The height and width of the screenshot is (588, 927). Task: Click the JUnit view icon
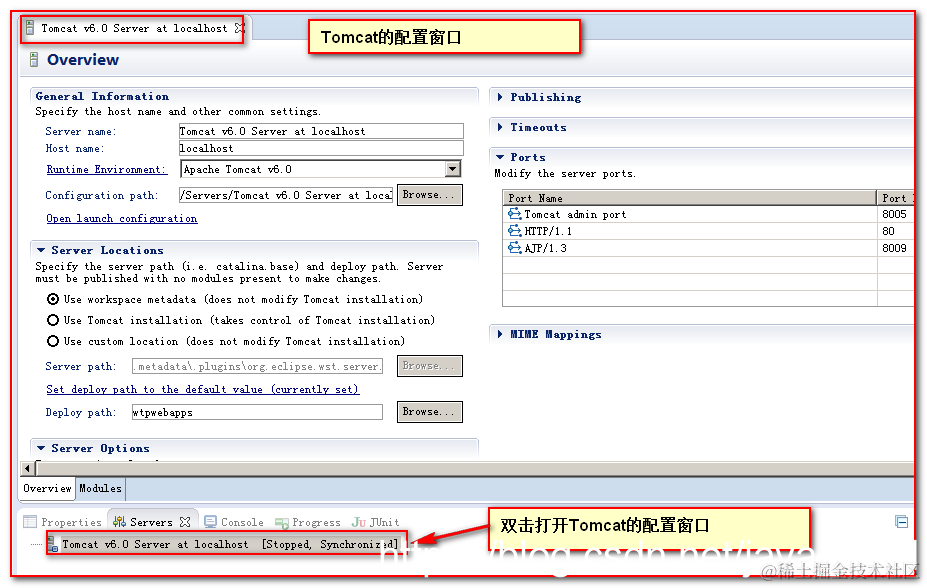coord(358,522)
